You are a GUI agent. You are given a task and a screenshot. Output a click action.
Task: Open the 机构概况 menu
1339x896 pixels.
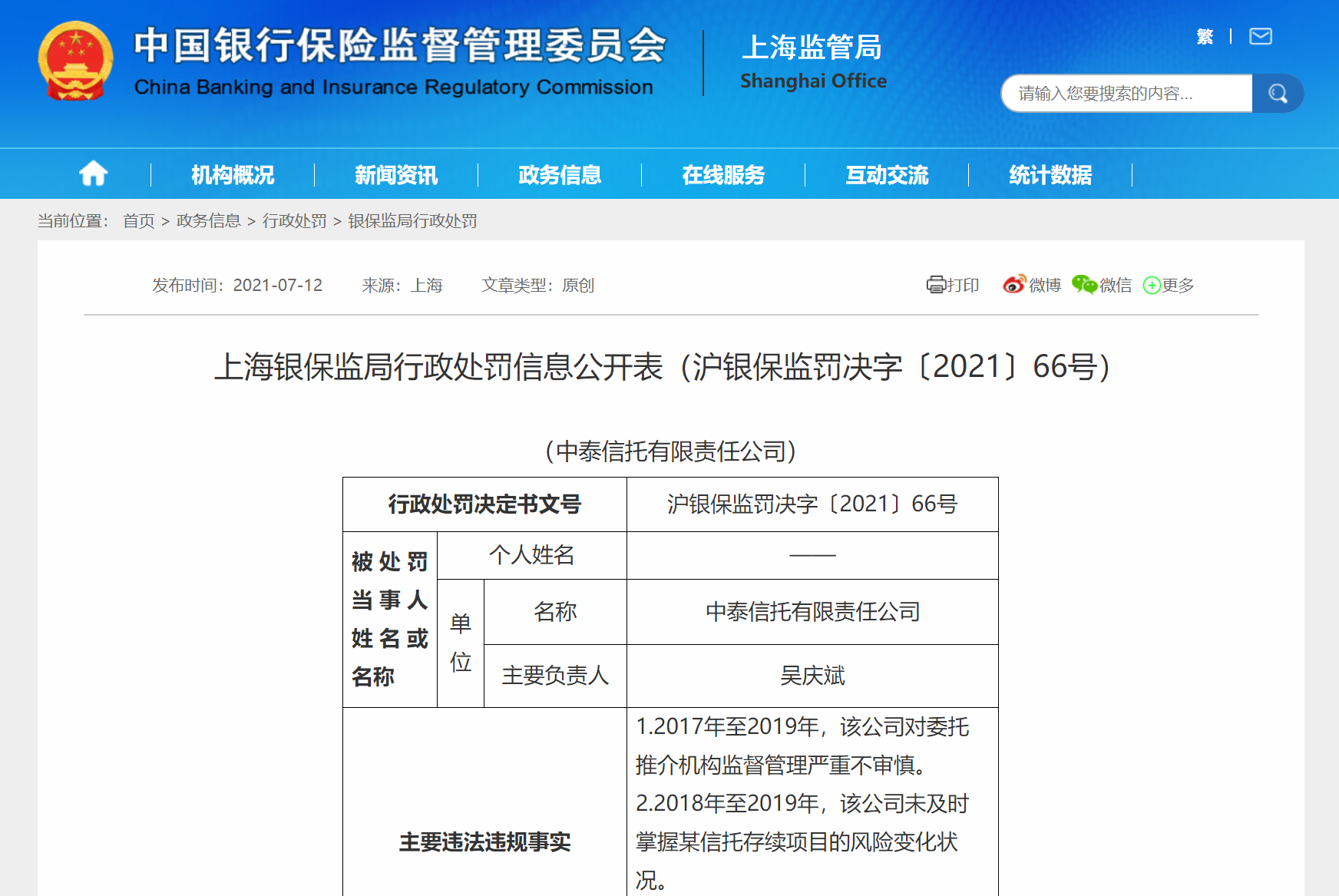click(233, 175)
